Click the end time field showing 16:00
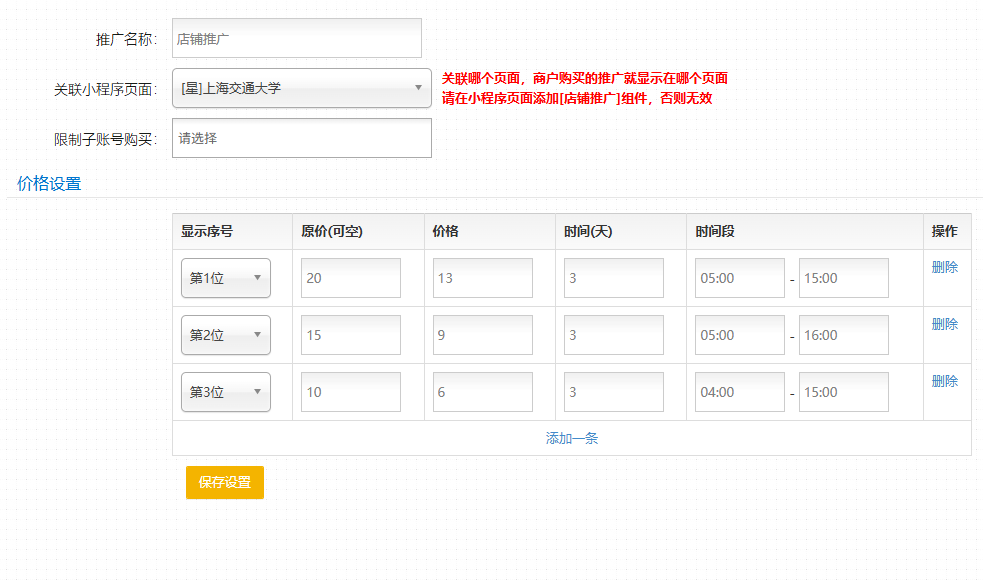Viewport: 983px width, 580px height. click(x=843, y=335)
